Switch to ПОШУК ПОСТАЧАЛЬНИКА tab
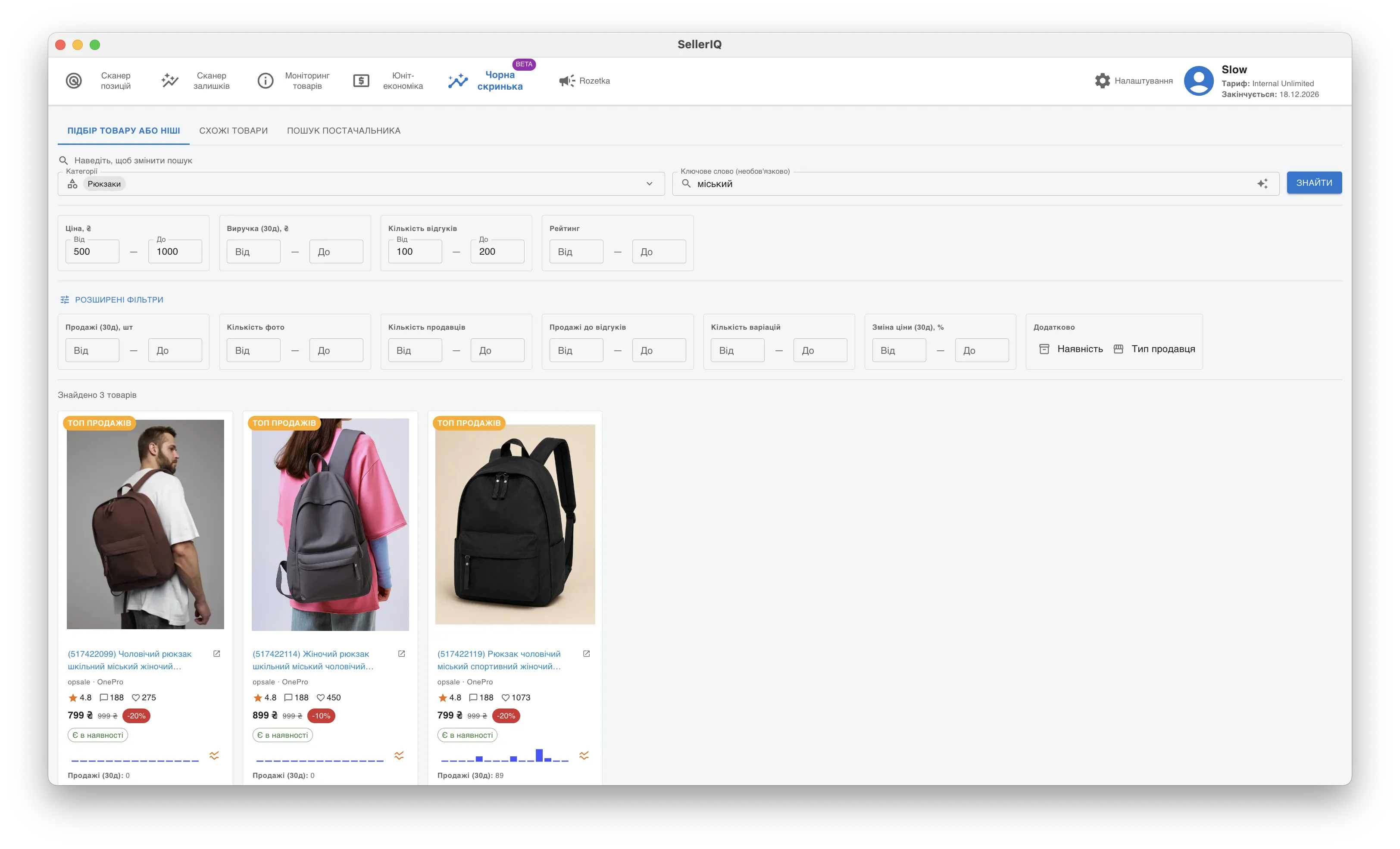This screenshot has width=1400, height=849. pyautogui.click(x=344, y=131)
